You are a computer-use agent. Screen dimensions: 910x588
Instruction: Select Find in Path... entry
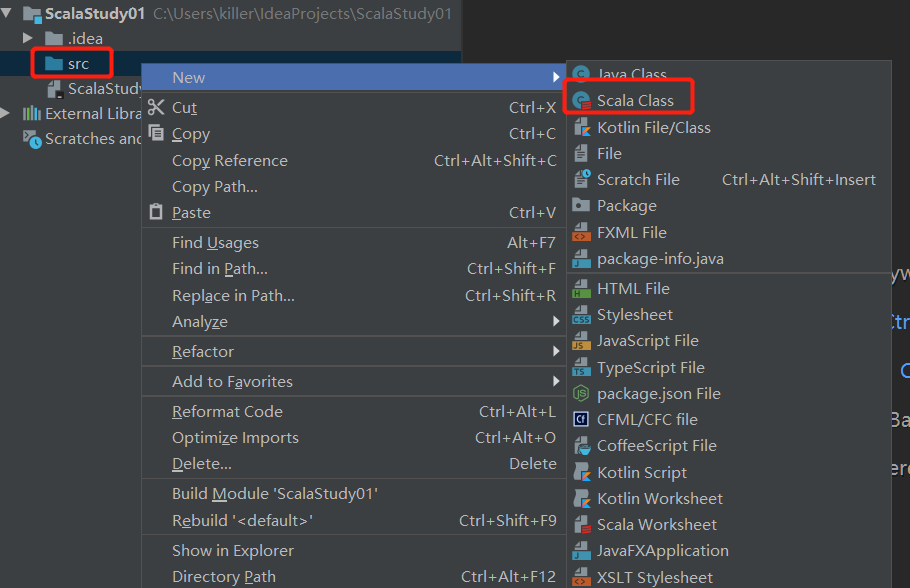(x=353, y=269)
